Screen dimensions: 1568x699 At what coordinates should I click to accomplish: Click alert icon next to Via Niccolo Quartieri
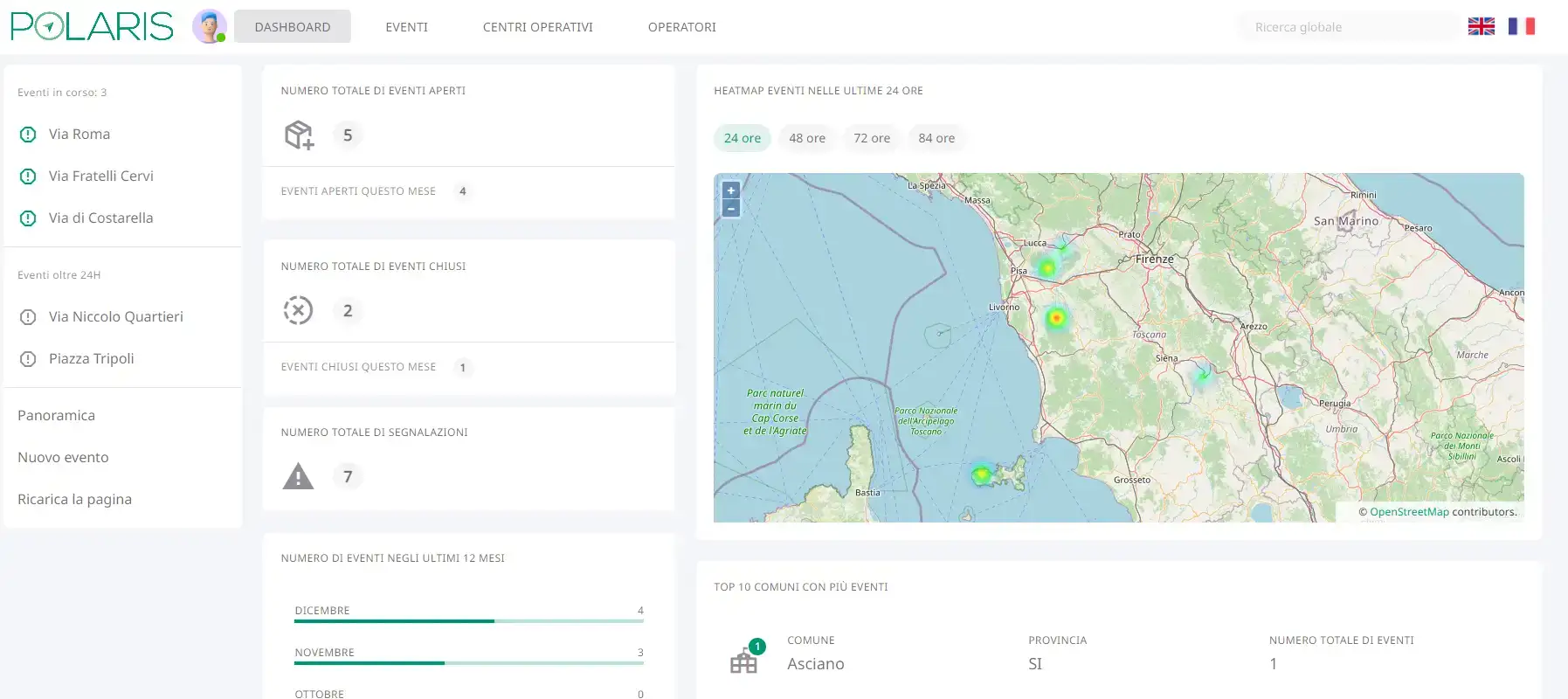[x=28, y=317]
